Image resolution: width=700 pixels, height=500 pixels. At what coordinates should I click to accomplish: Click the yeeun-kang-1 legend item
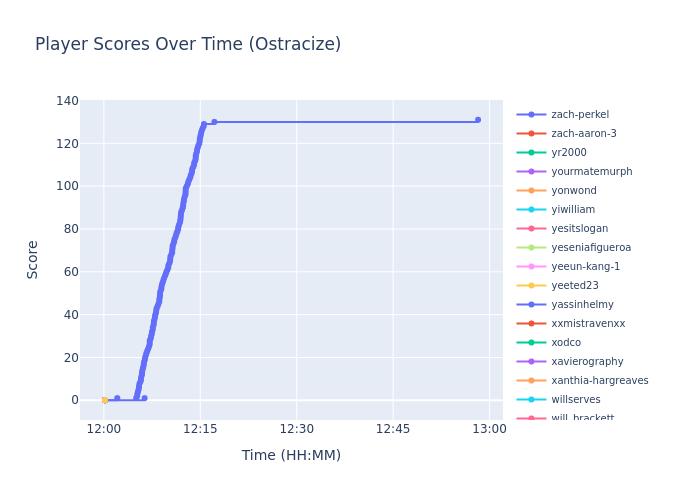[x=585, y=267]
